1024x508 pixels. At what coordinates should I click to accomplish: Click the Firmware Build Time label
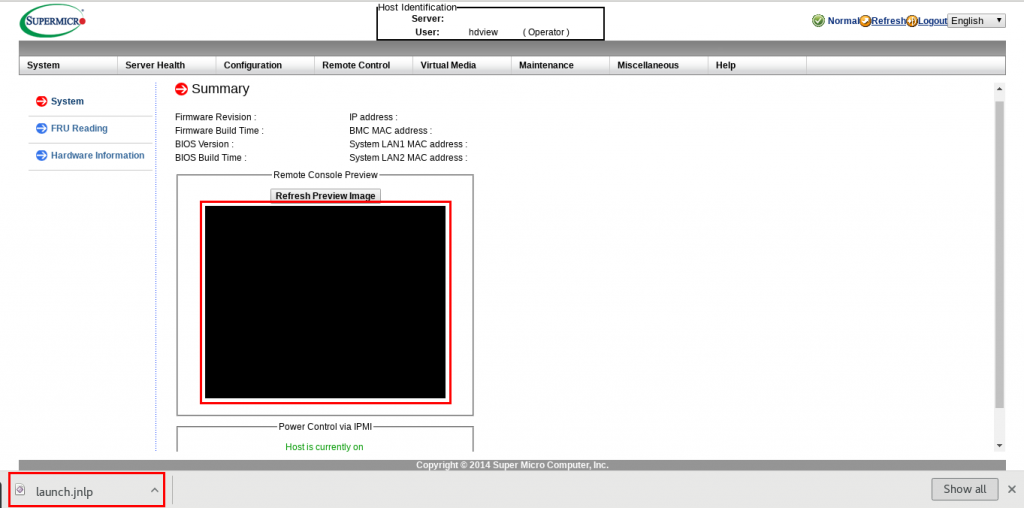[219, 131]
